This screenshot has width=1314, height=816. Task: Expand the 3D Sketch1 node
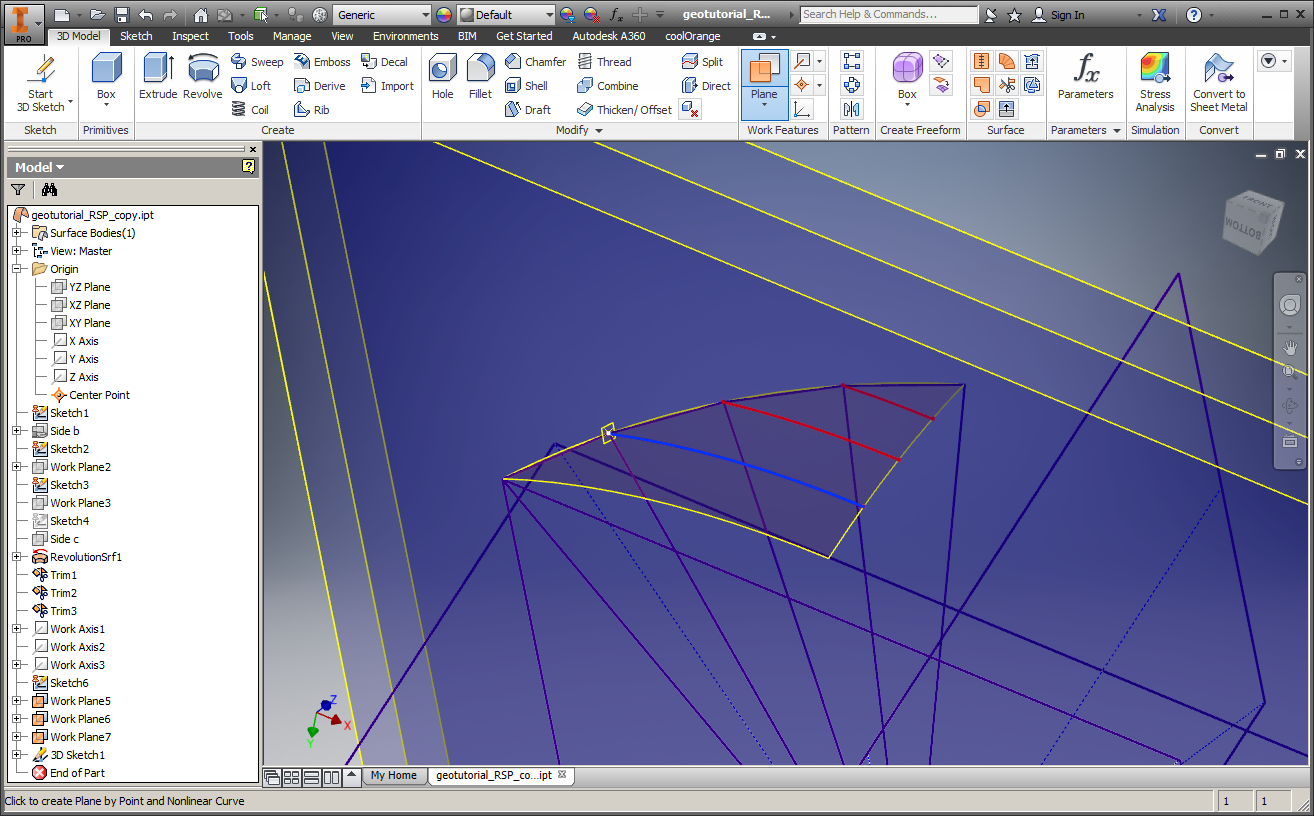pos(16,755)
